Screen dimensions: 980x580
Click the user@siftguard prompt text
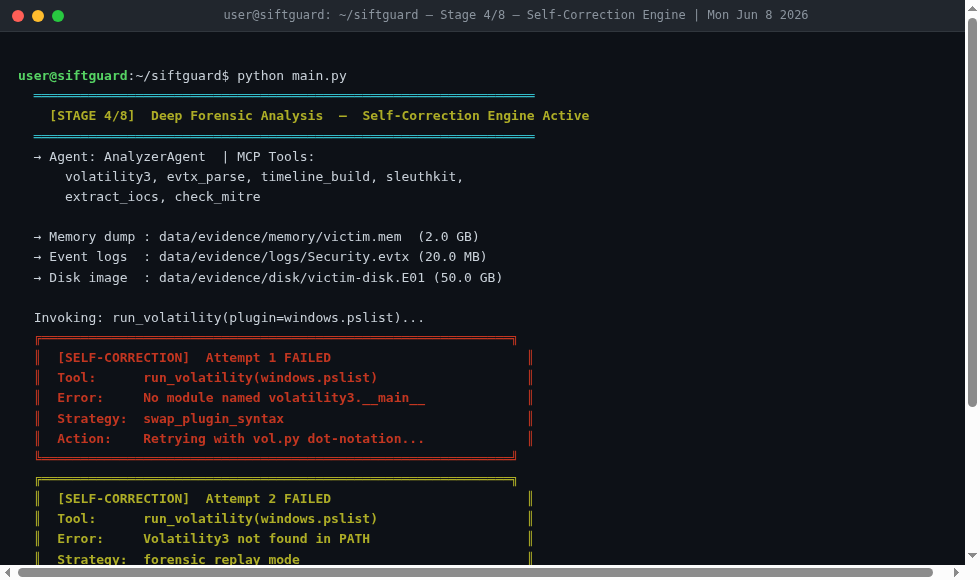pyautogui.click(x=72, y=76)
